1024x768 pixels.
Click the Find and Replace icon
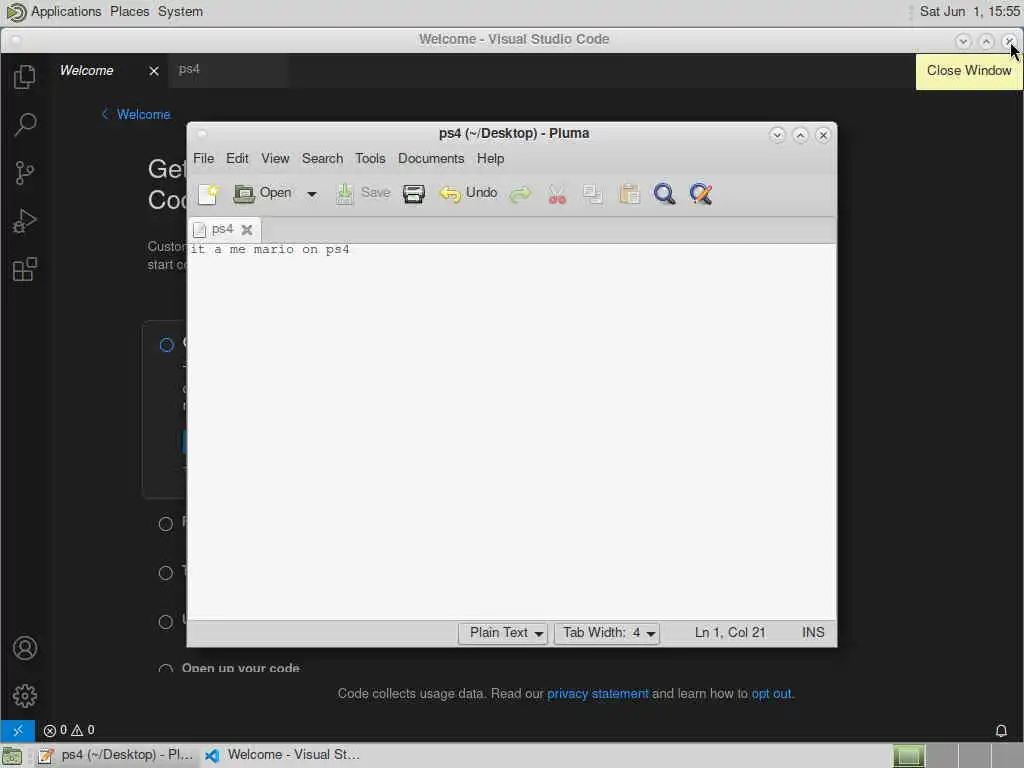click(x=701, y=194)
